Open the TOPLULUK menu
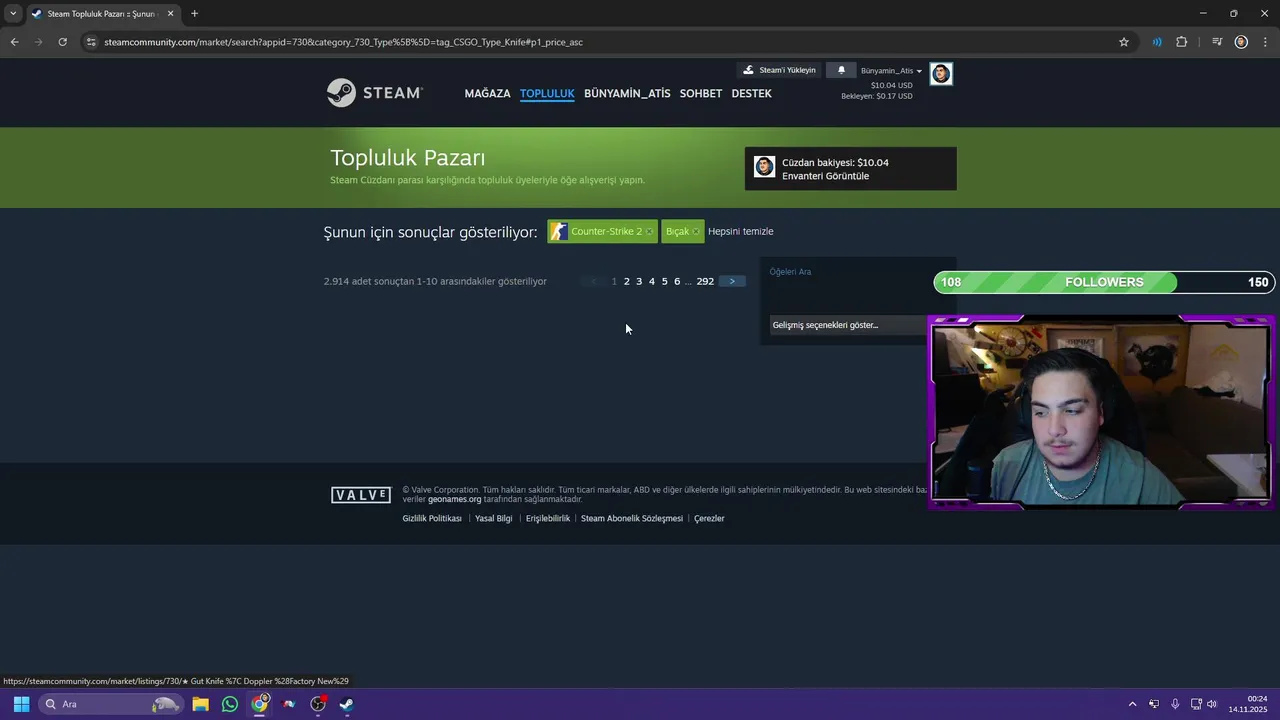1280x720 pixels. (x=547, y=93)
